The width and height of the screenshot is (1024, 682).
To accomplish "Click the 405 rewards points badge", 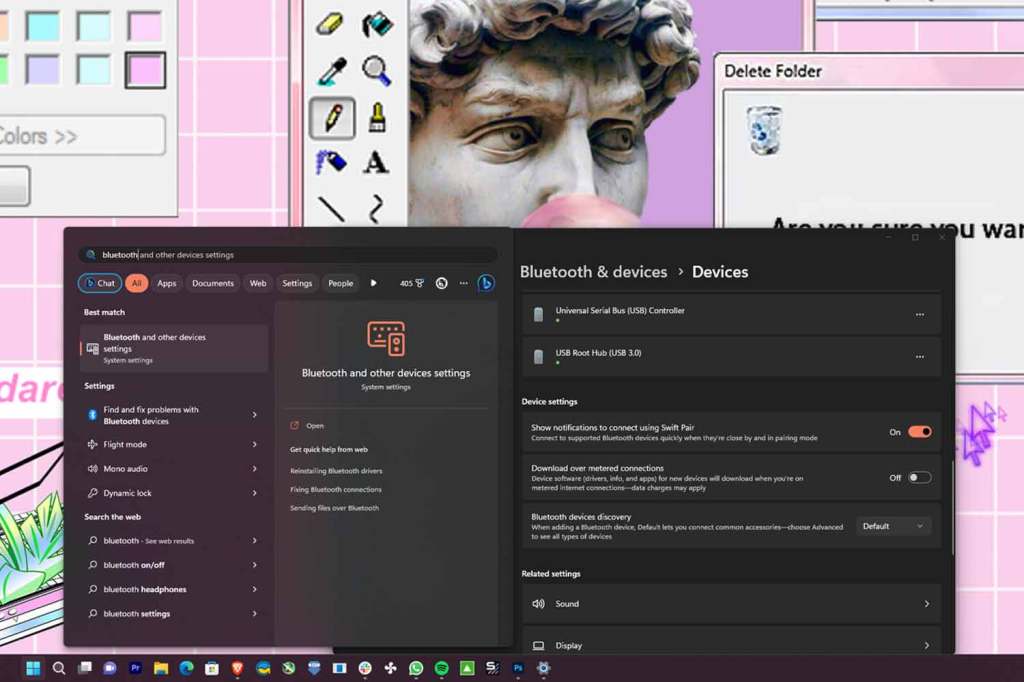I will pos(411,283).
